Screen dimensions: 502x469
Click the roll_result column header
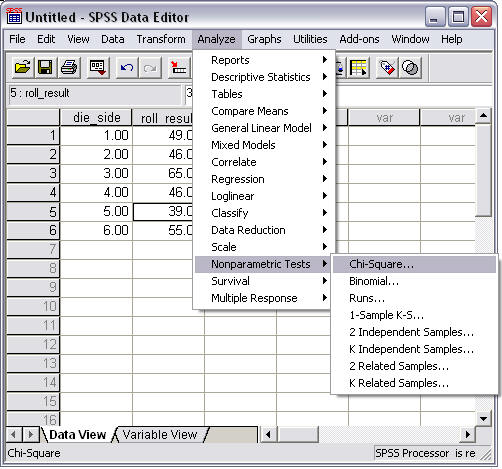(x=163, y=117)
